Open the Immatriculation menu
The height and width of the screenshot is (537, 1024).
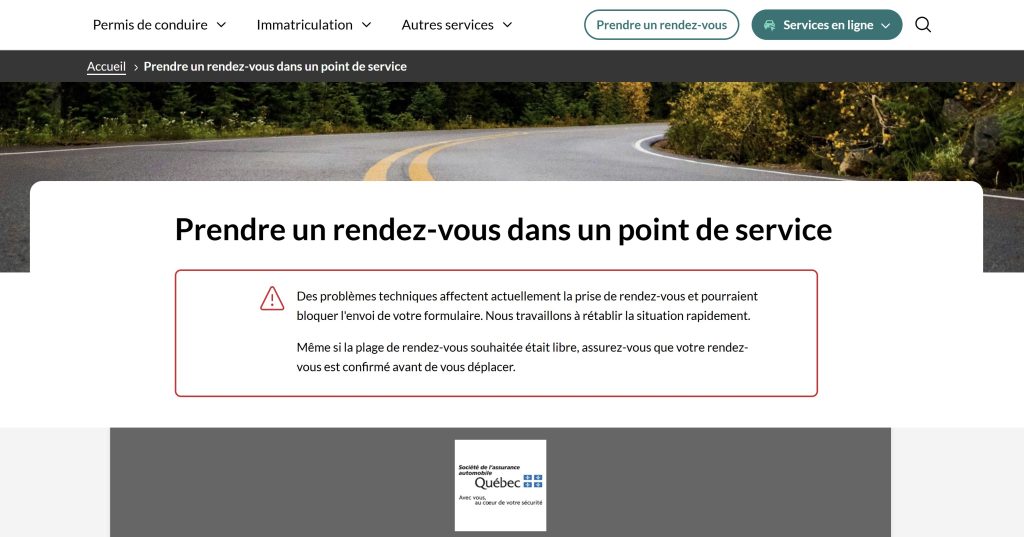(x=304, y=25)
